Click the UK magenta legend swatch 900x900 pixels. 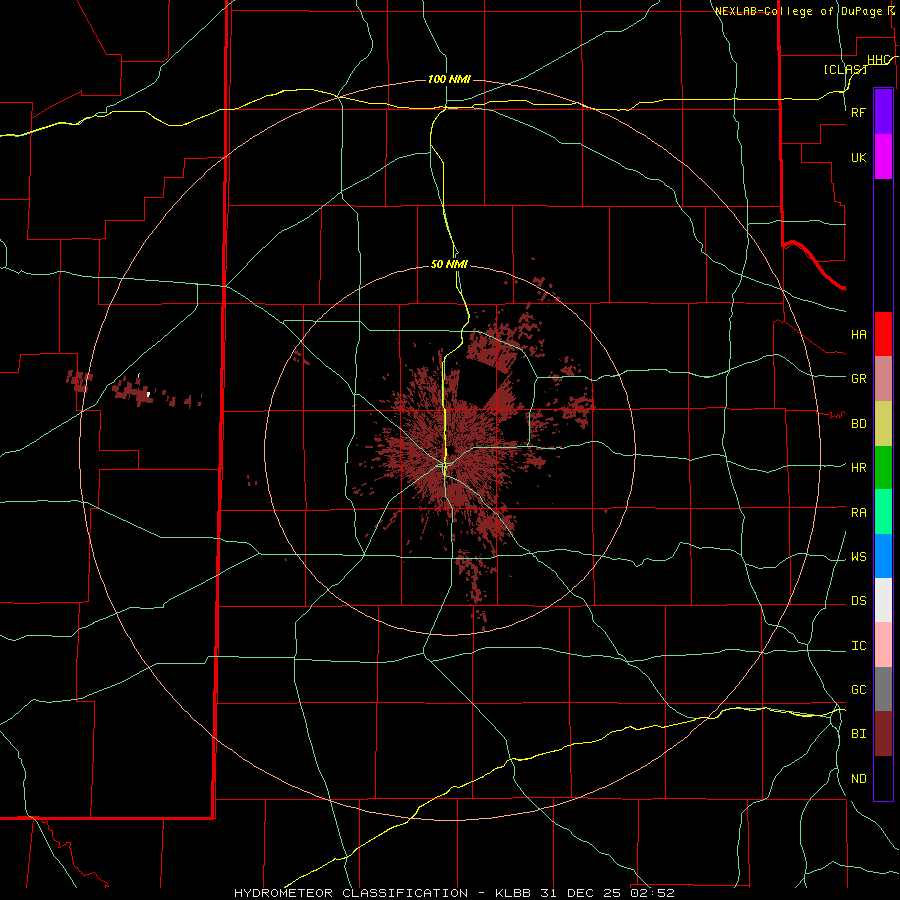[883, 157]
